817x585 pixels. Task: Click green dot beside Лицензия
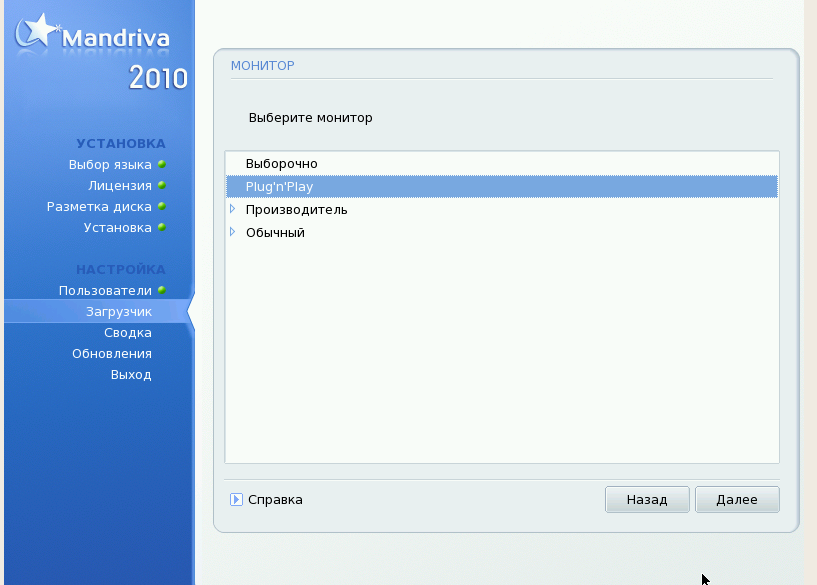tap(162, 185)
